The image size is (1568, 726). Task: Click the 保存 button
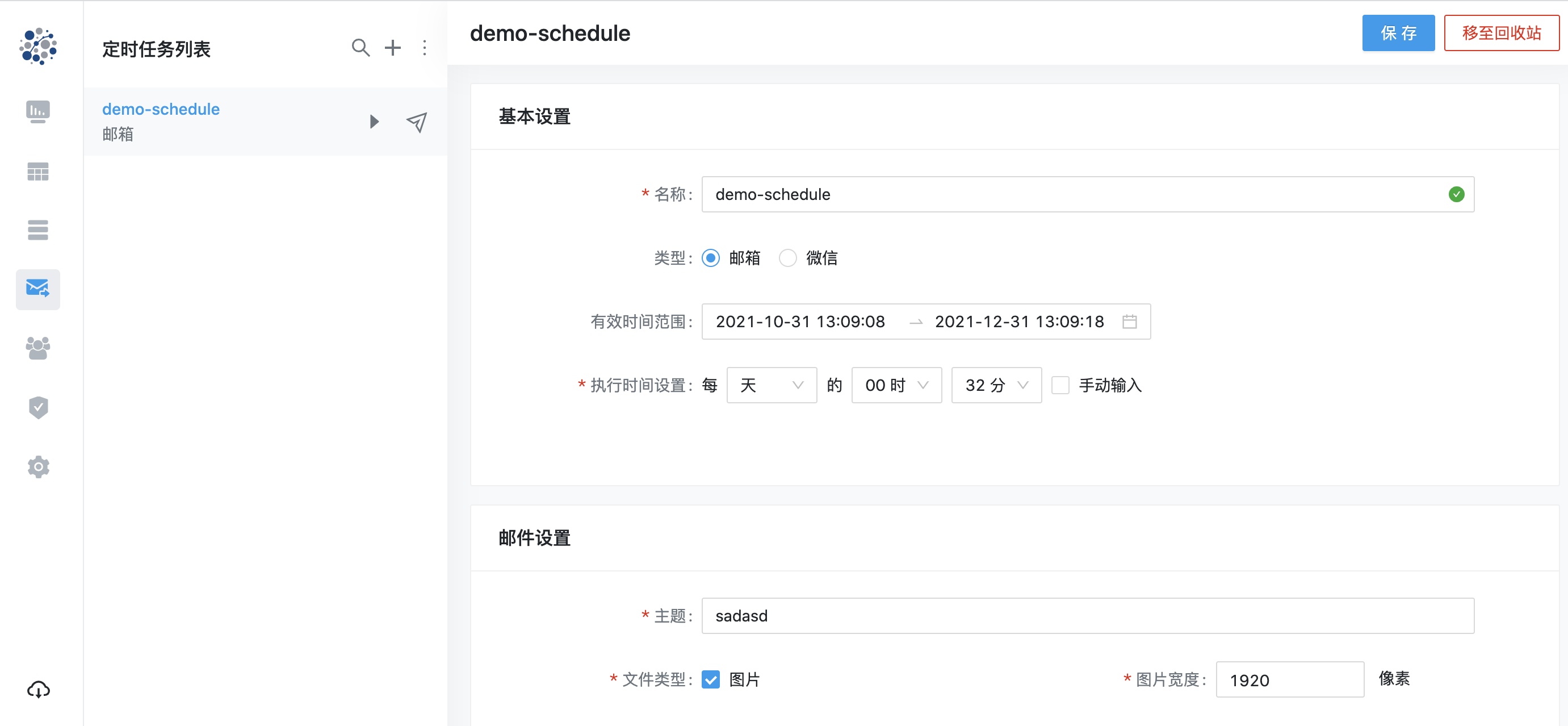point(1398,33)
